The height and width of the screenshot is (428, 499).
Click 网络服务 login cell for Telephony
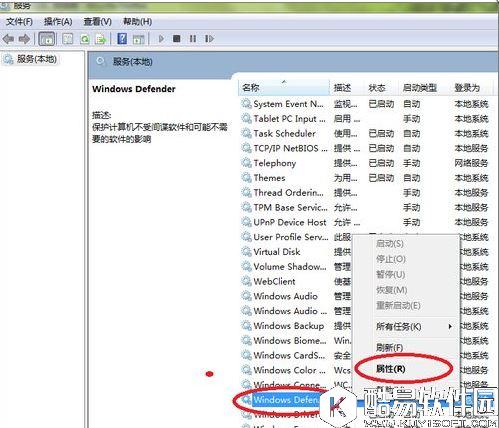pyautogui.click(x=471, y=163)
